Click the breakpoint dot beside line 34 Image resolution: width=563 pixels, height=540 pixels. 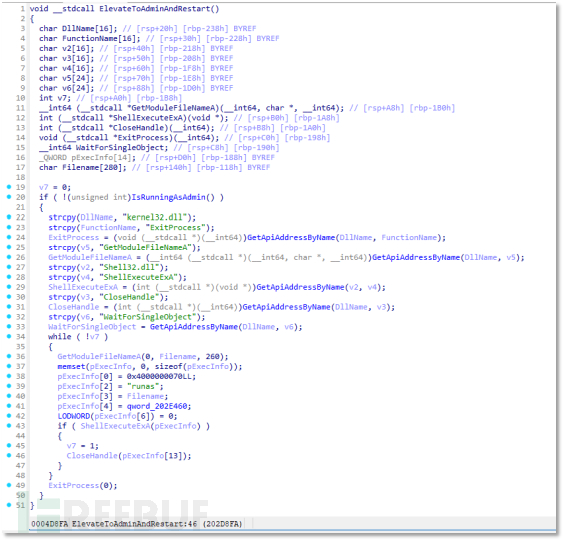click(x=9, y=336)
